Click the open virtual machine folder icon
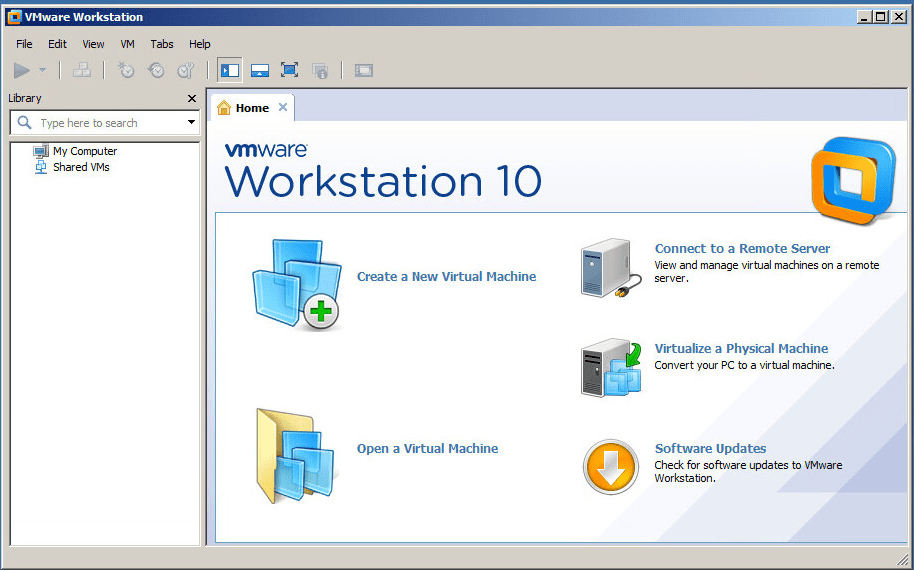The width and height of the screenshot is (914, 570). (296, 456)
